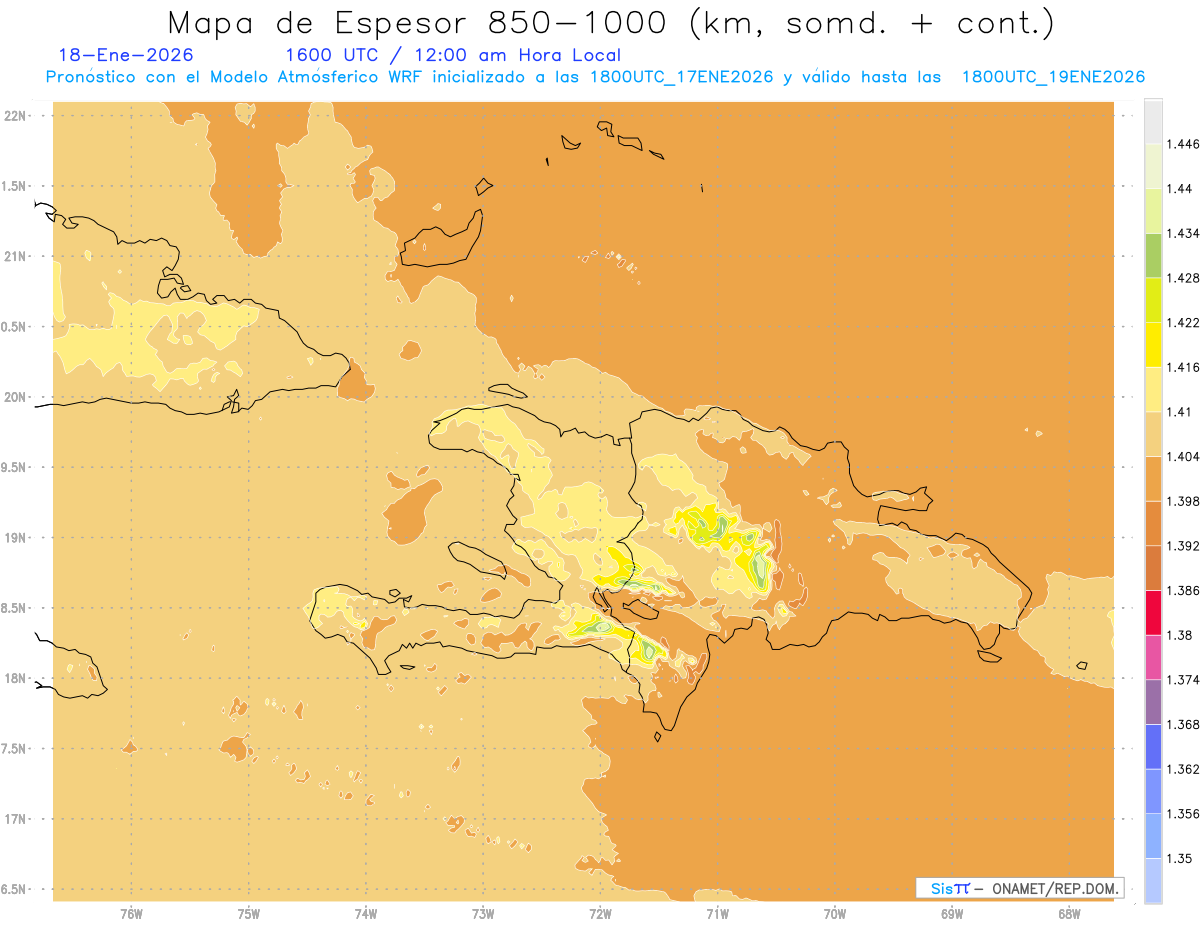Click the '1.434' colorbar value
The image size is (1200, 927).
coord(1183,233)
